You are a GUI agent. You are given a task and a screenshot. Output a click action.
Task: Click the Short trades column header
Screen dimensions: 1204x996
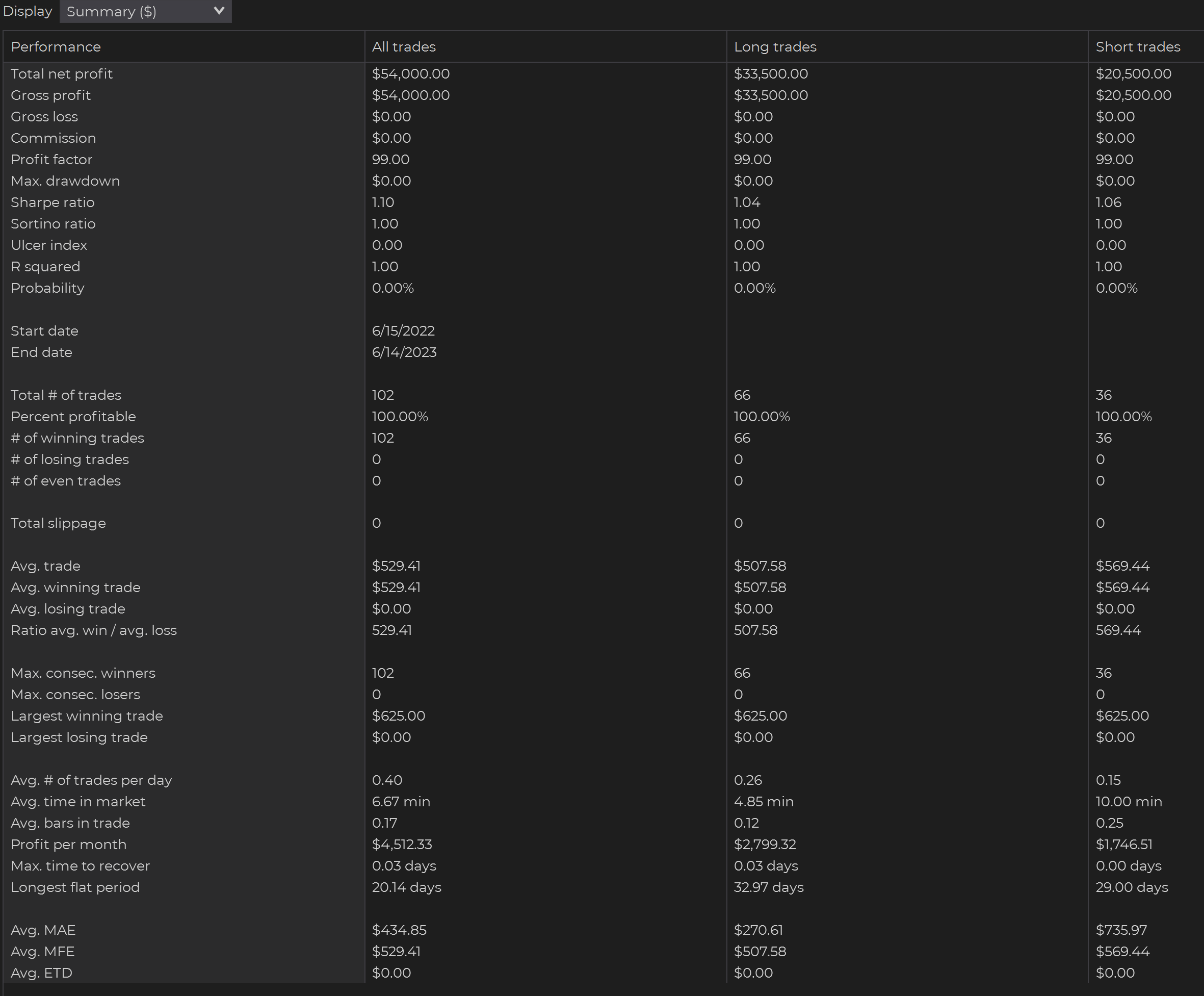click(x=1138, y=47)
